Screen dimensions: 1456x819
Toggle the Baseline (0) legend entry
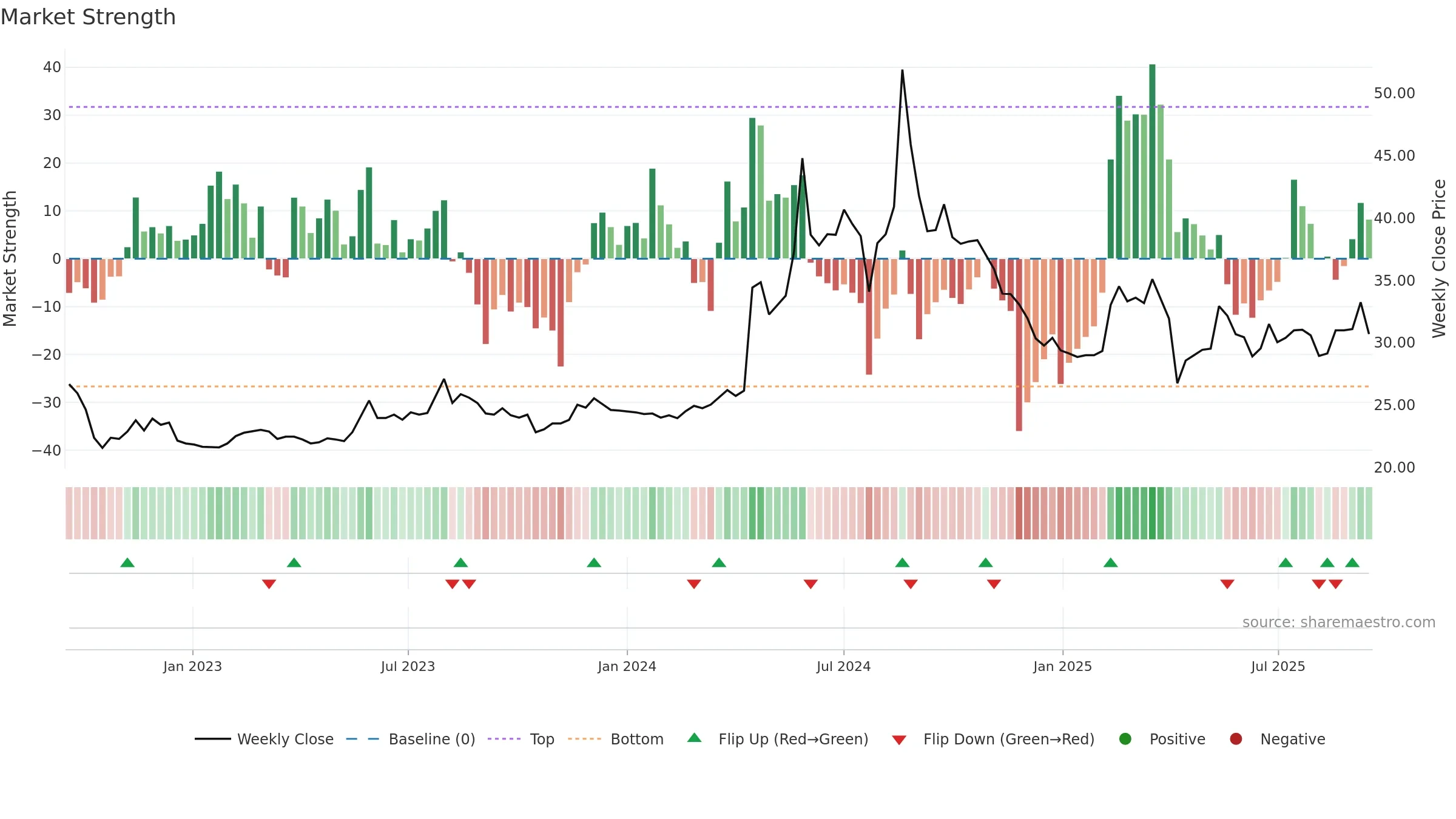411,739
